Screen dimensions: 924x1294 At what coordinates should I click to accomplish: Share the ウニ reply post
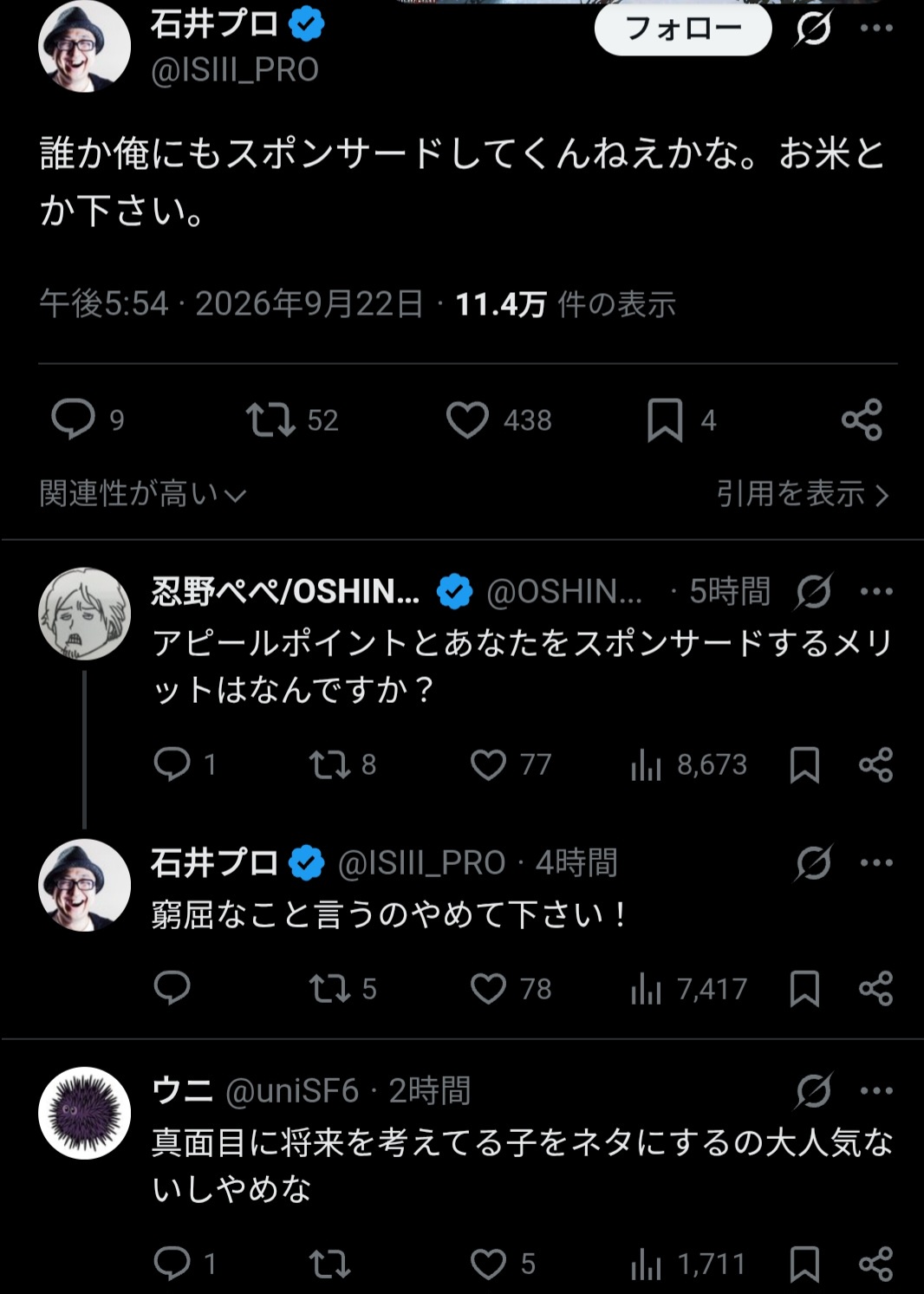click(x=875, y=1264)
